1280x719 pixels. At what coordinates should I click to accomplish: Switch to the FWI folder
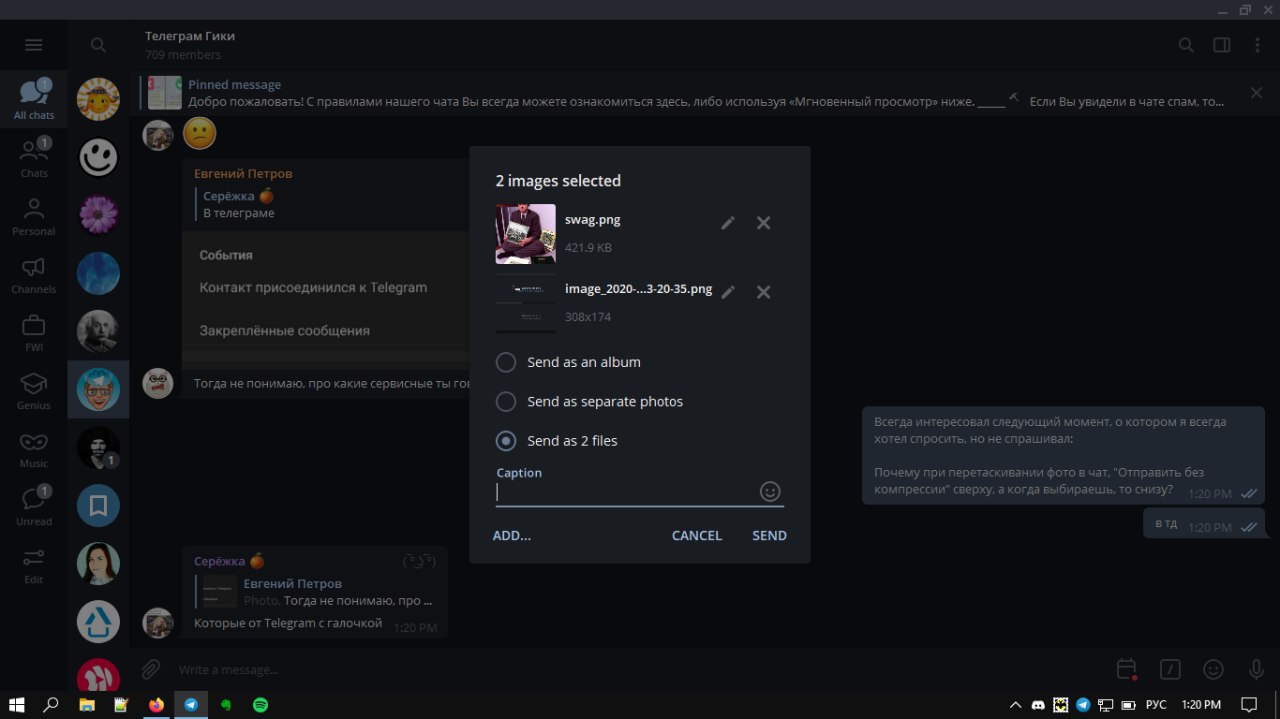[x=34, y=332]
